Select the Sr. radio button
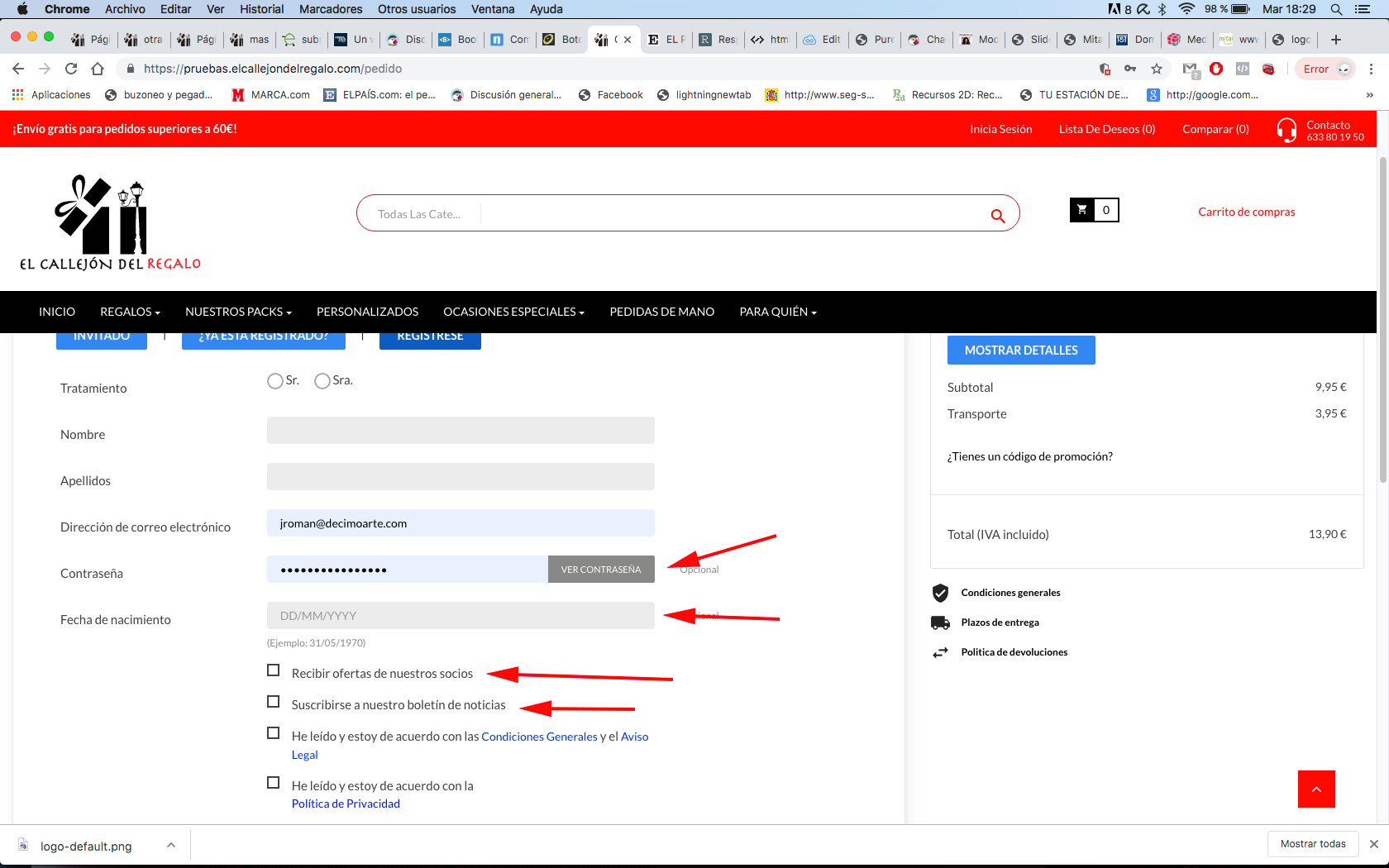Screen dimensions: 1389x868 click(x=275, y=381)
